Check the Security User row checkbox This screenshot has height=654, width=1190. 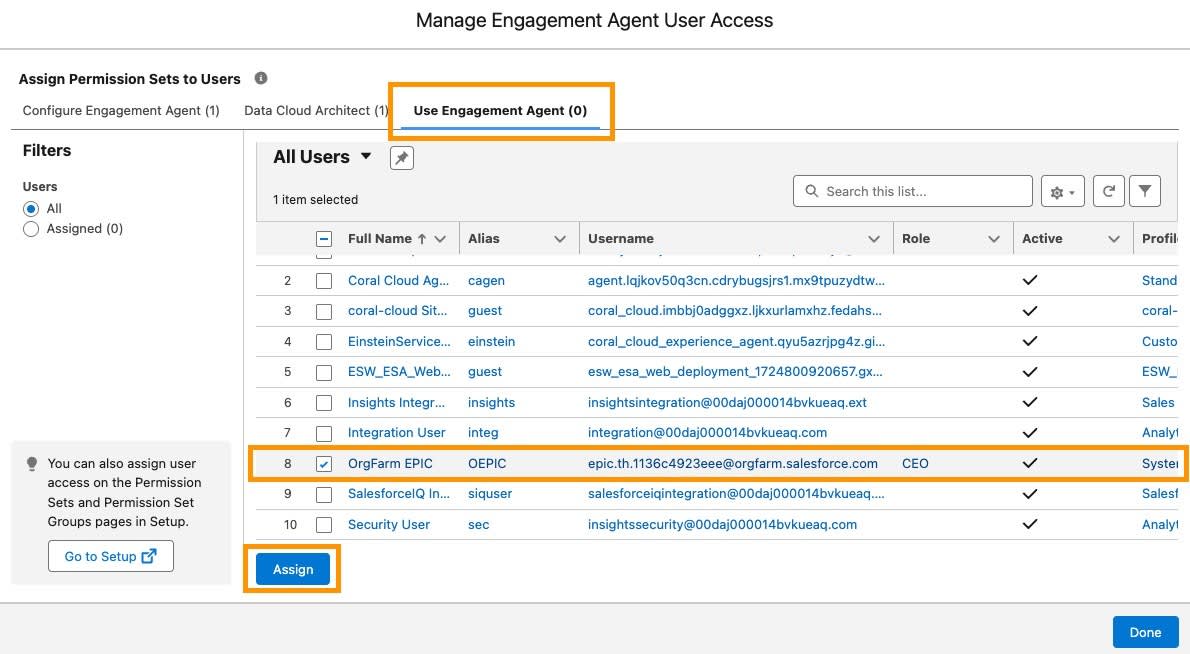click(x=324, y=524)
